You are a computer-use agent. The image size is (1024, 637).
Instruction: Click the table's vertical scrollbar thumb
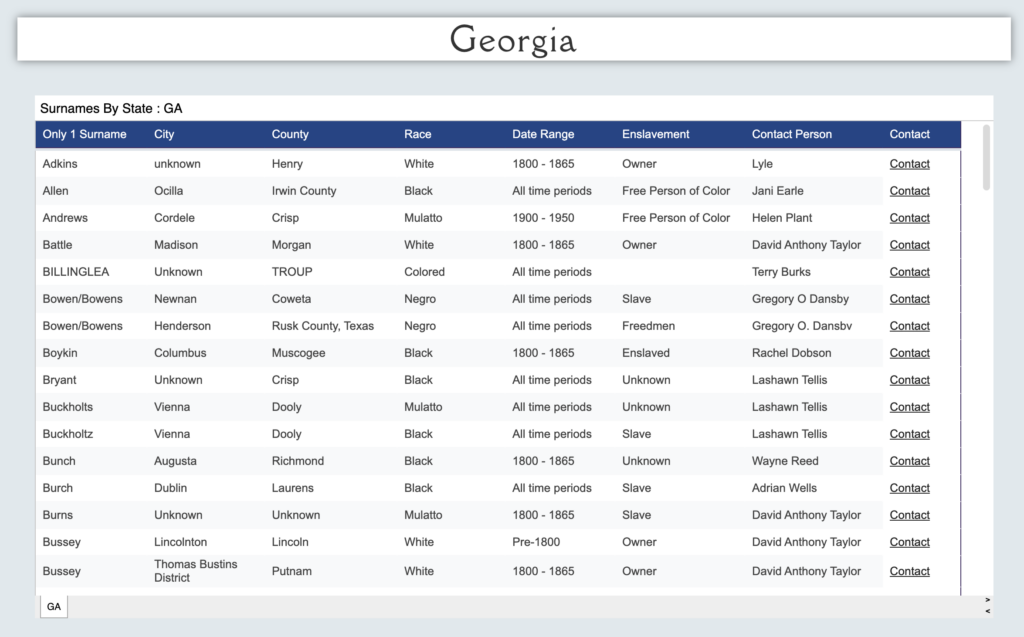pos(987,157)
